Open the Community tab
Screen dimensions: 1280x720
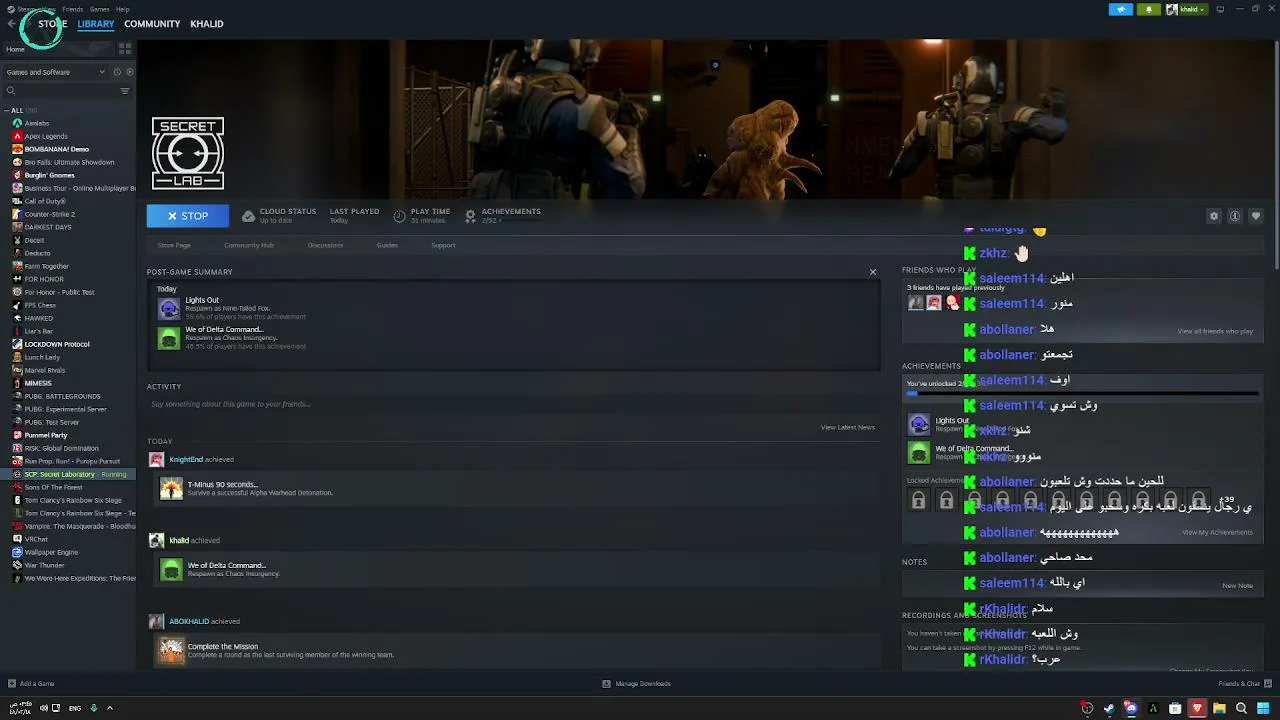coord(152,24)
